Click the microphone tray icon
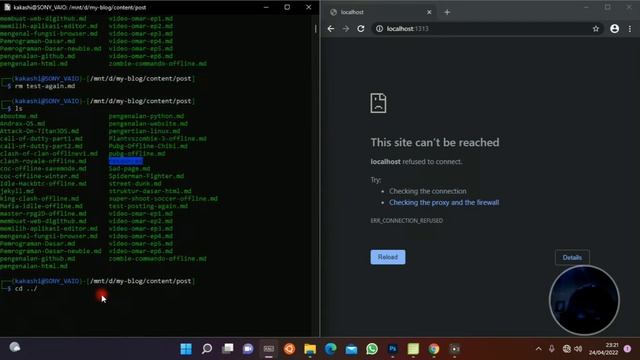Screen dimensions: 640x360 coord(551,349)
